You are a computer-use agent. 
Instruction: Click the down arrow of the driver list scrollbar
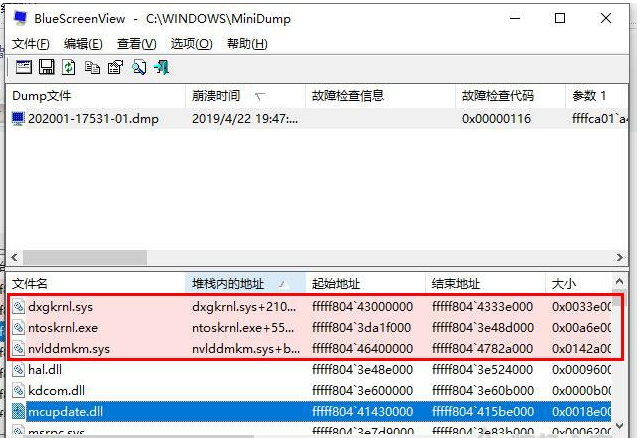coord(619,426)
